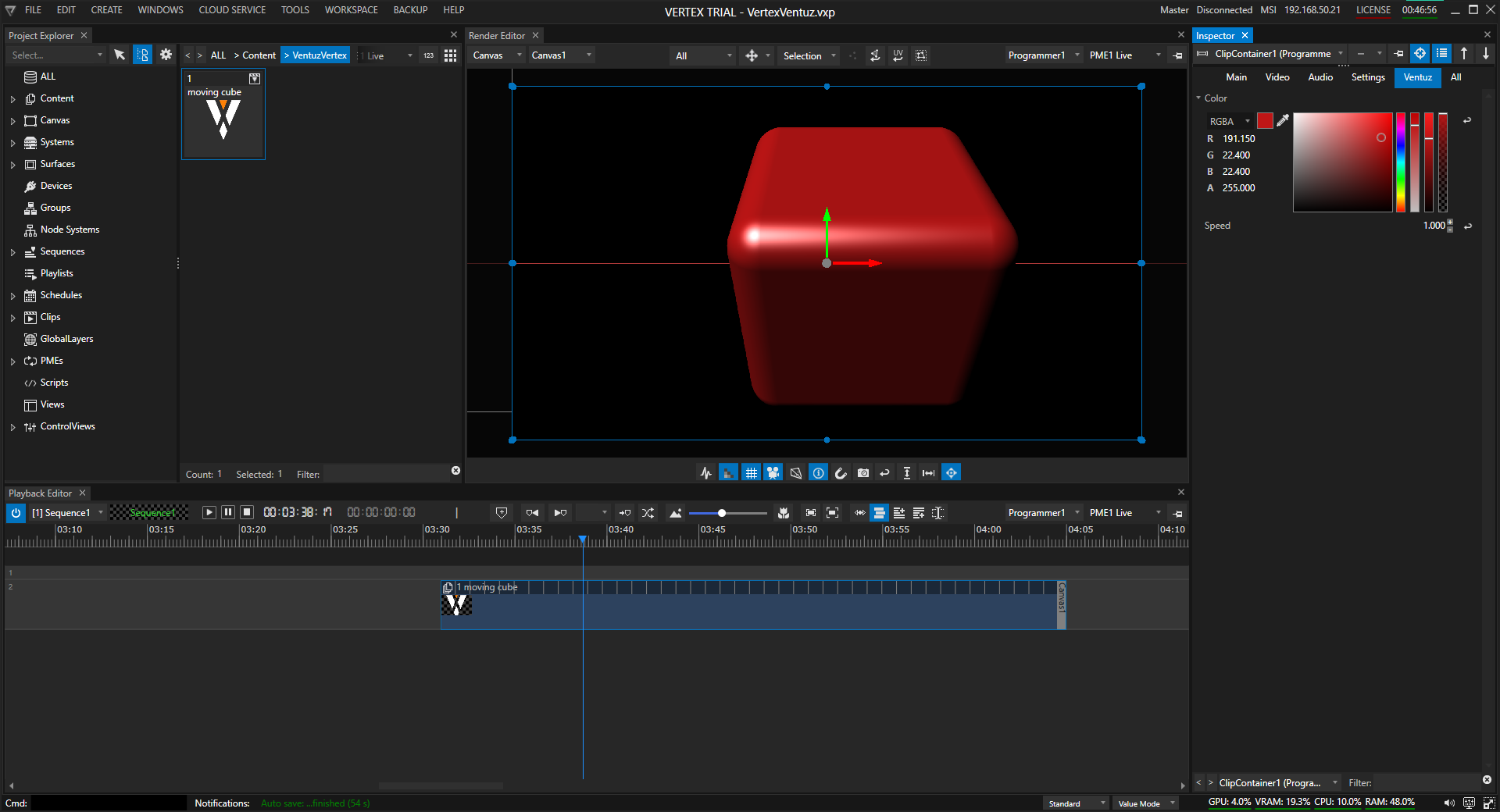Switch to the Audio tab in Inspector

pyautogui.click(x=1320, y=77)
